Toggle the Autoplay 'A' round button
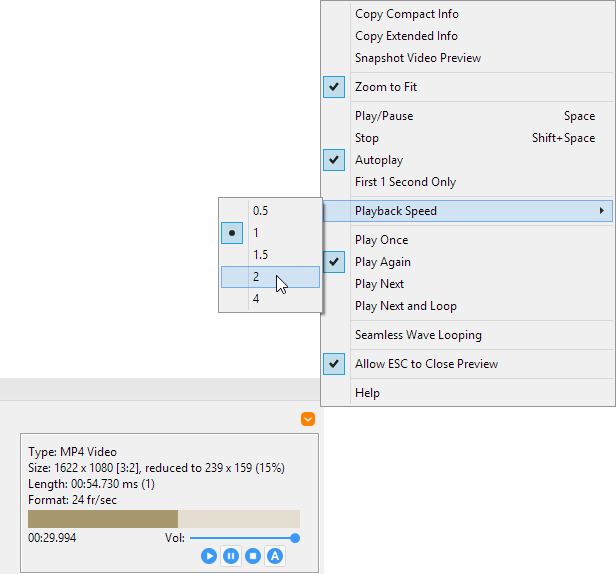 point(275,556)
